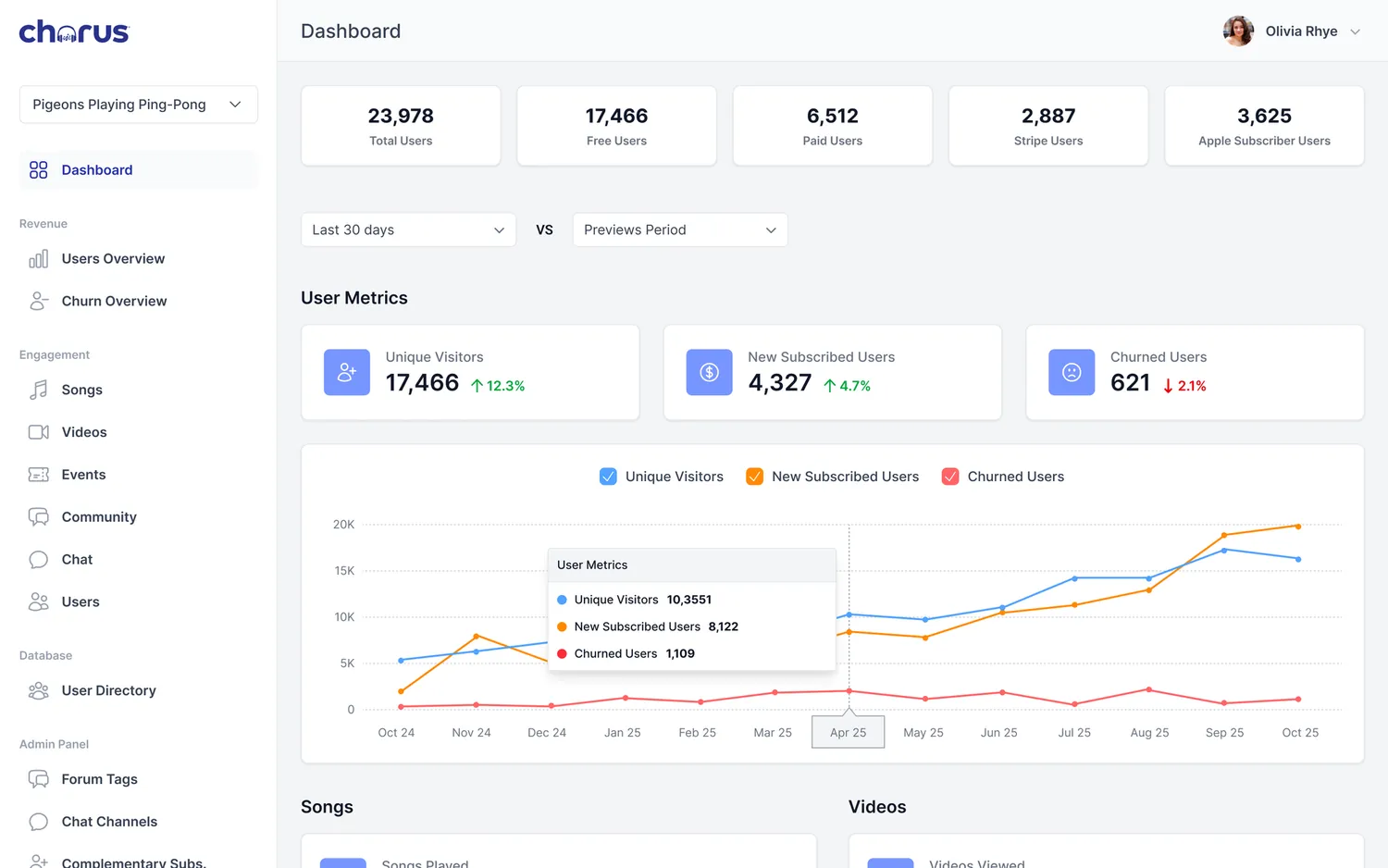The image size is (1388, 868).
Task: Click Olivia Rhye's profile avatar
Action: coord(1238,31)
